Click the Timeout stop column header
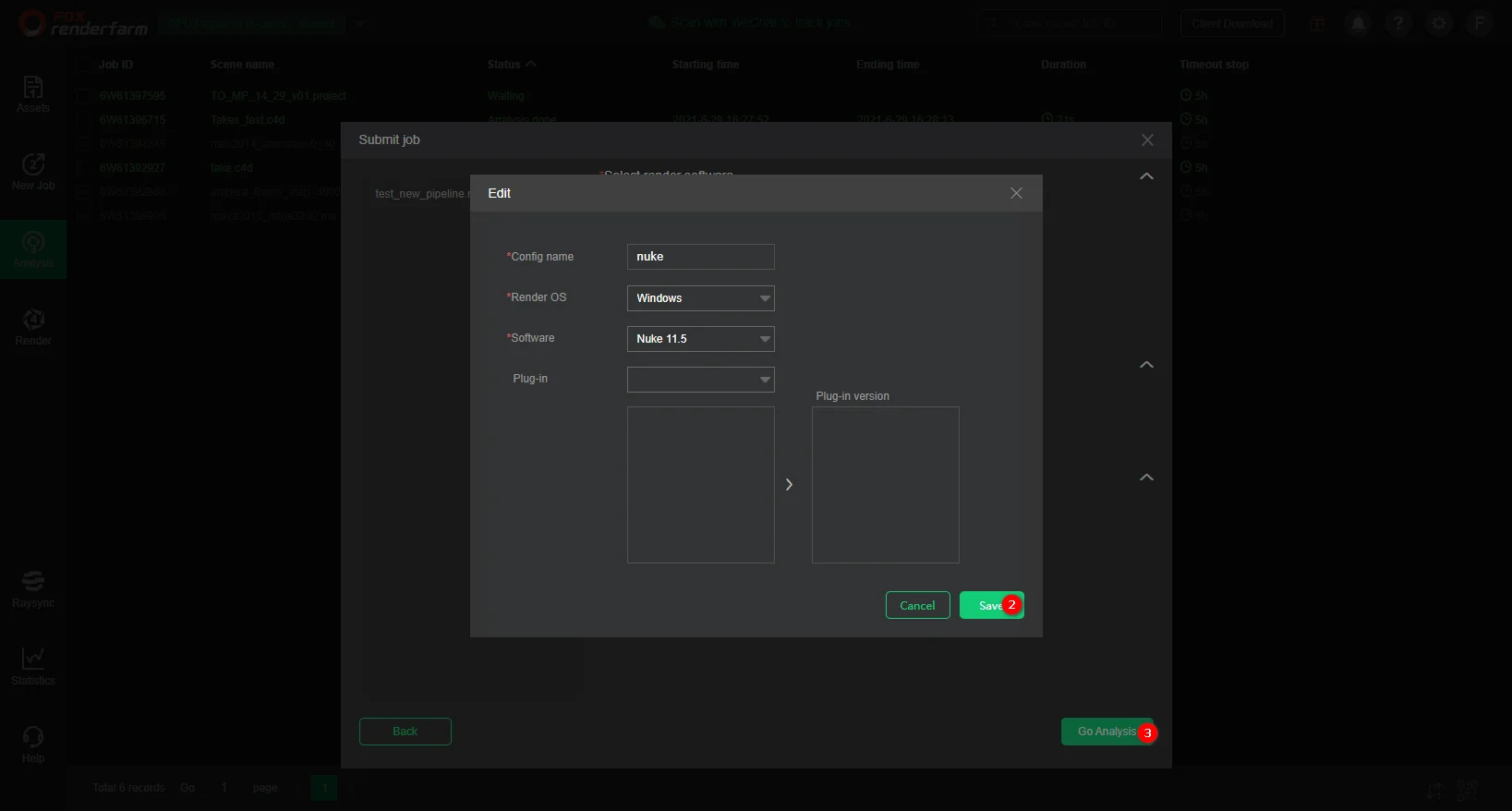Screen dimensions: 1512x811 click(1214, 65)
